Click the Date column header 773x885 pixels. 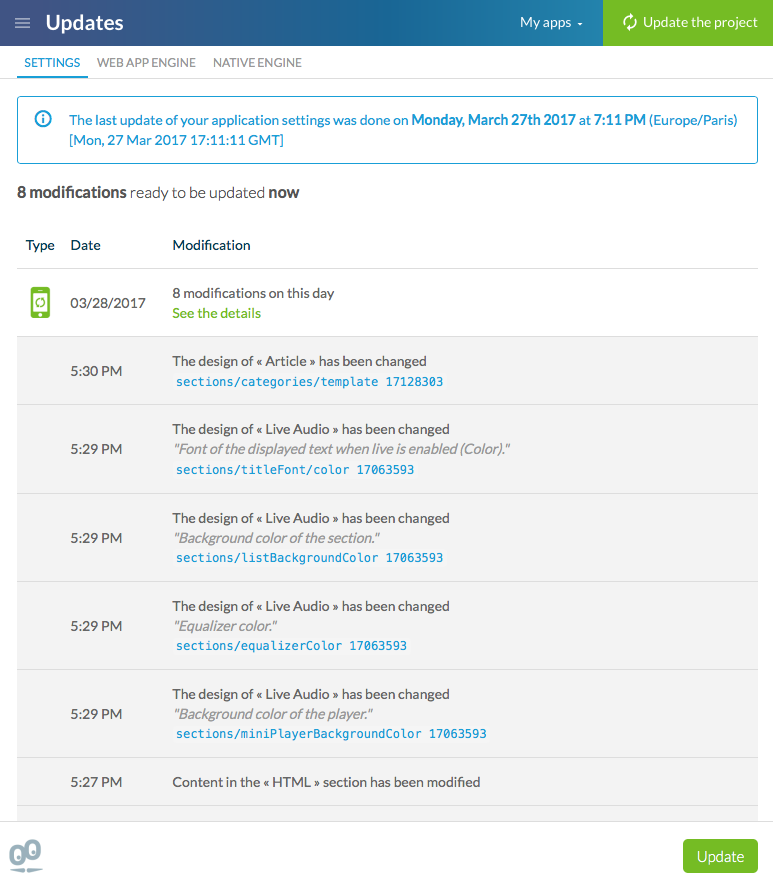(85, 245)
